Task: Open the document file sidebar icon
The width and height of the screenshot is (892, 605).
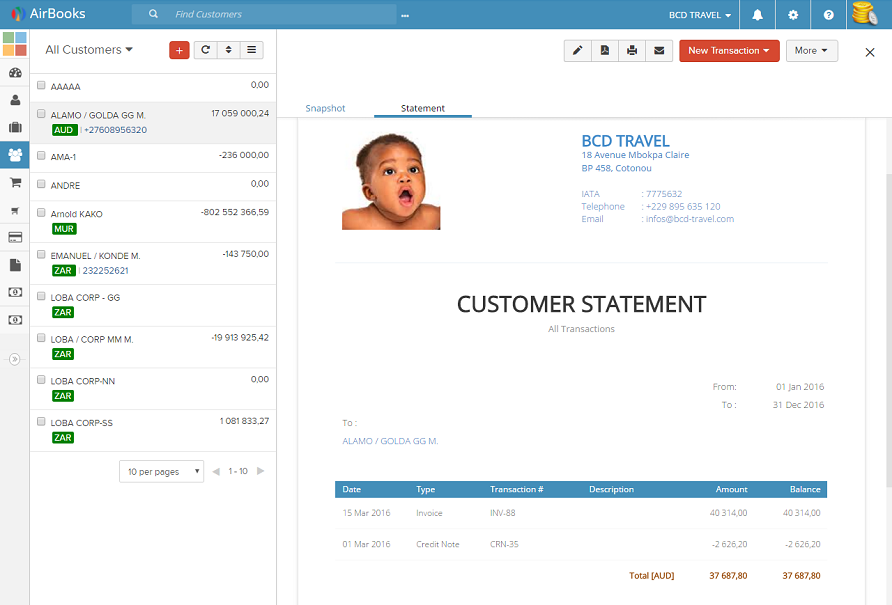Action: (15, 265)
